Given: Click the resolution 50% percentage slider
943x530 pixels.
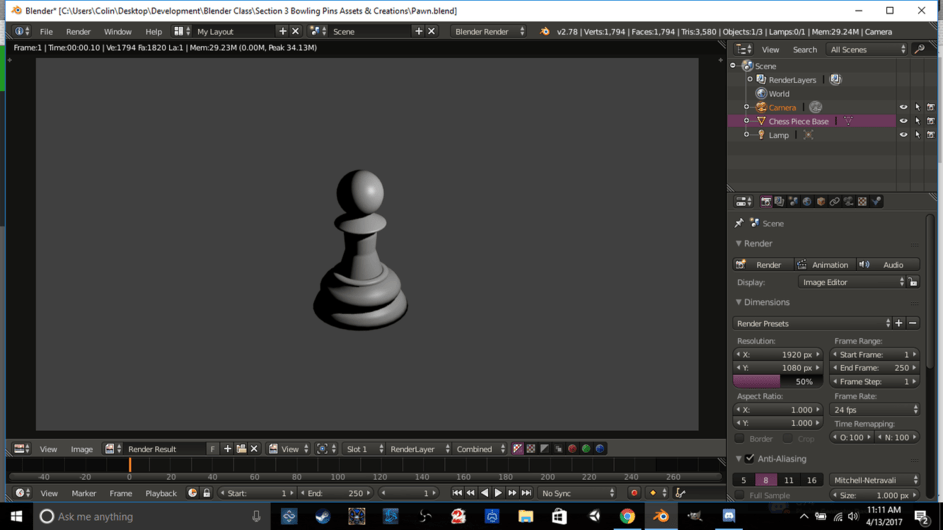Looking at the screenshot, I should coord(777,382).
